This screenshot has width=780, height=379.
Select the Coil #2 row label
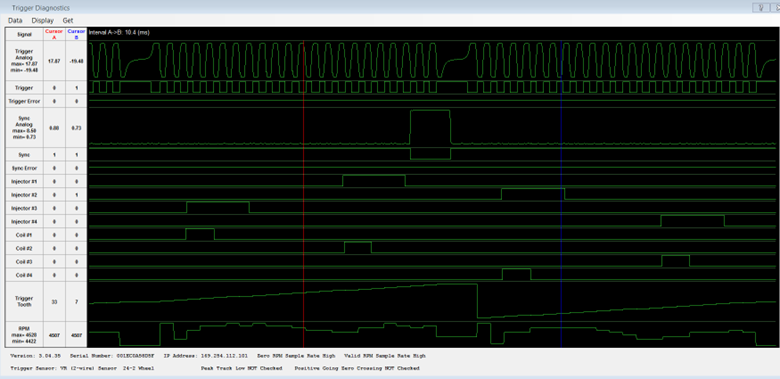coord(24,248)
